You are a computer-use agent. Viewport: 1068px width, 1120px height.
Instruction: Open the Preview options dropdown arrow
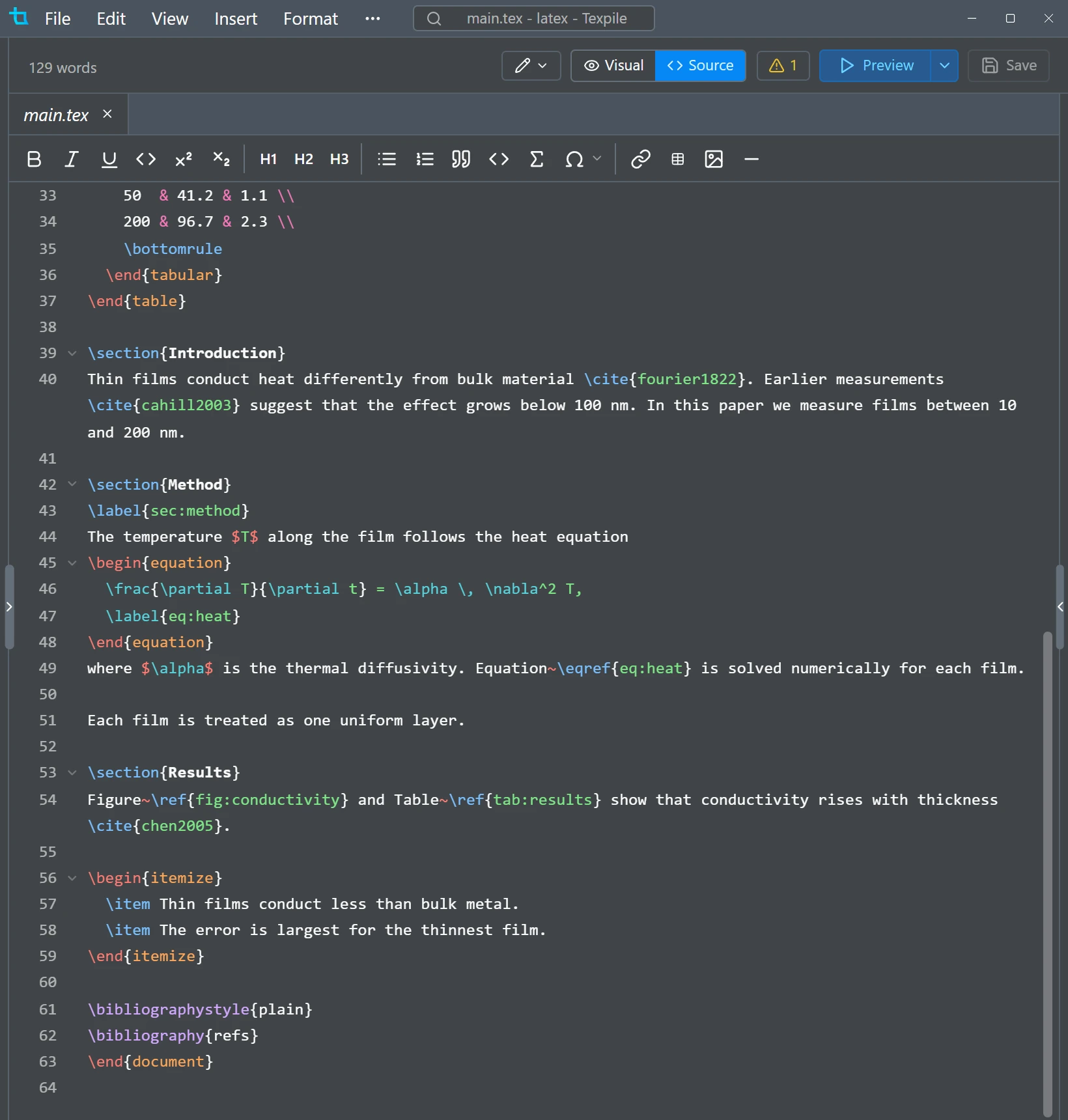pyautogui.click(x=944, y=65)
